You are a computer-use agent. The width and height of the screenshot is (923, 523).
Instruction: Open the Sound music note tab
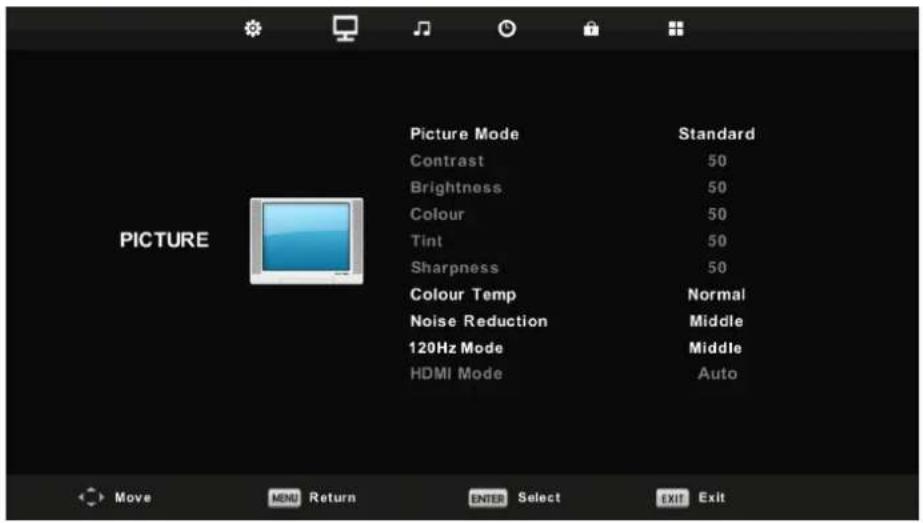[422, 28]
